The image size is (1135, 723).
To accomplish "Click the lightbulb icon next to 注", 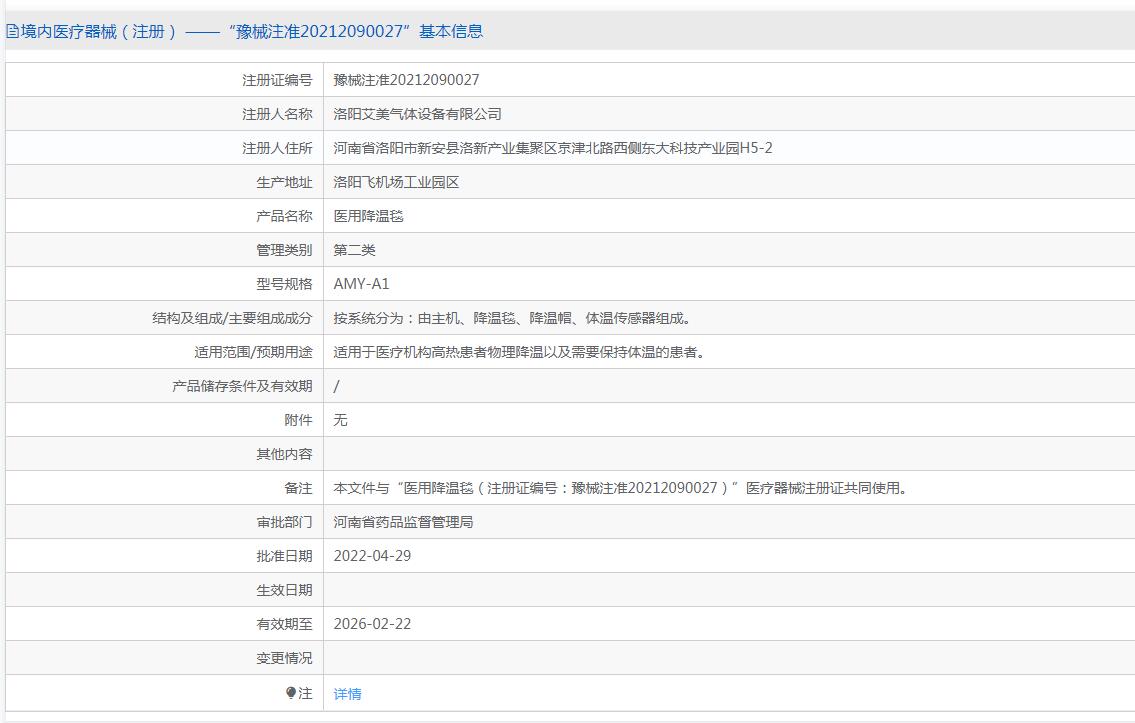I will 291,693.
